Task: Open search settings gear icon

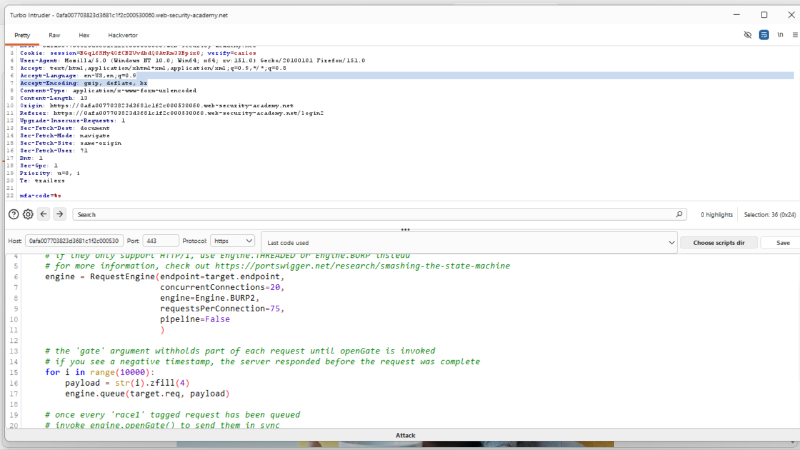Action: (28, 214)
